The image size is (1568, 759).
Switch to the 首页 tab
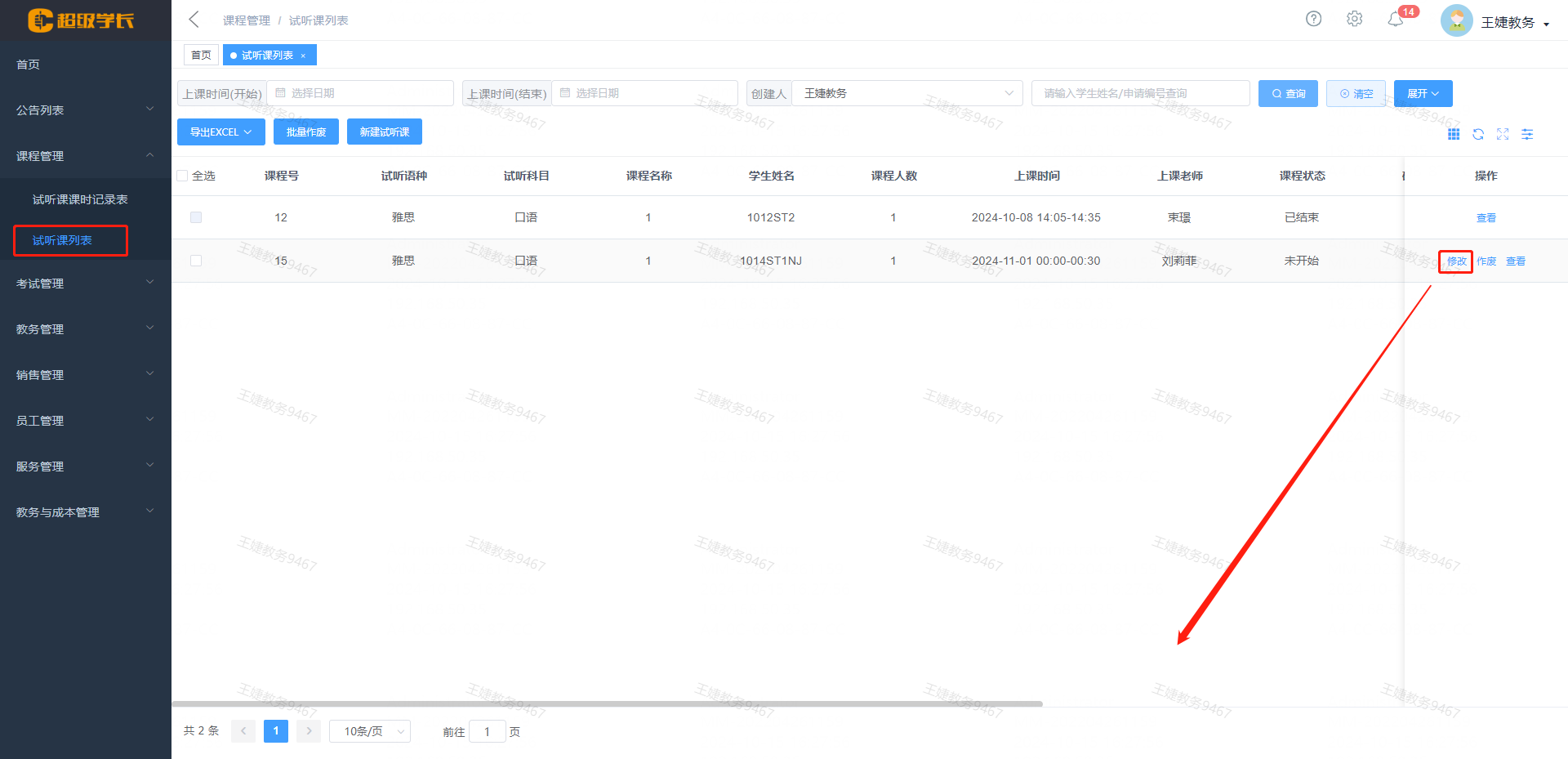pos(201,56)
